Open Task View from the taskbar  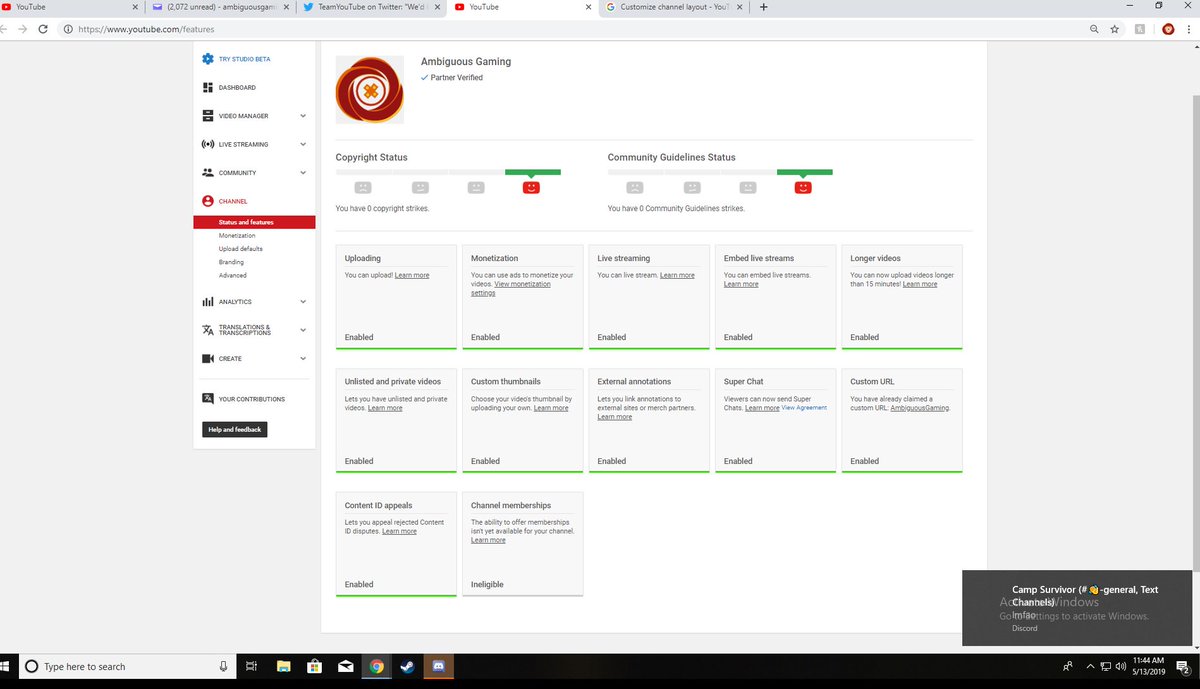[x=252, y=666]
